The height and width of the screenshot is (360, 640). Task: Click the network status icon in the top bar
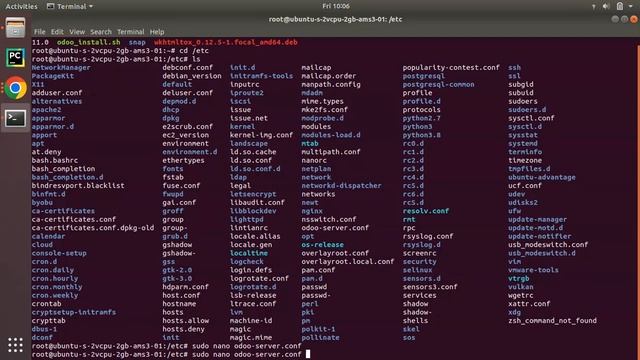point(593,7)
